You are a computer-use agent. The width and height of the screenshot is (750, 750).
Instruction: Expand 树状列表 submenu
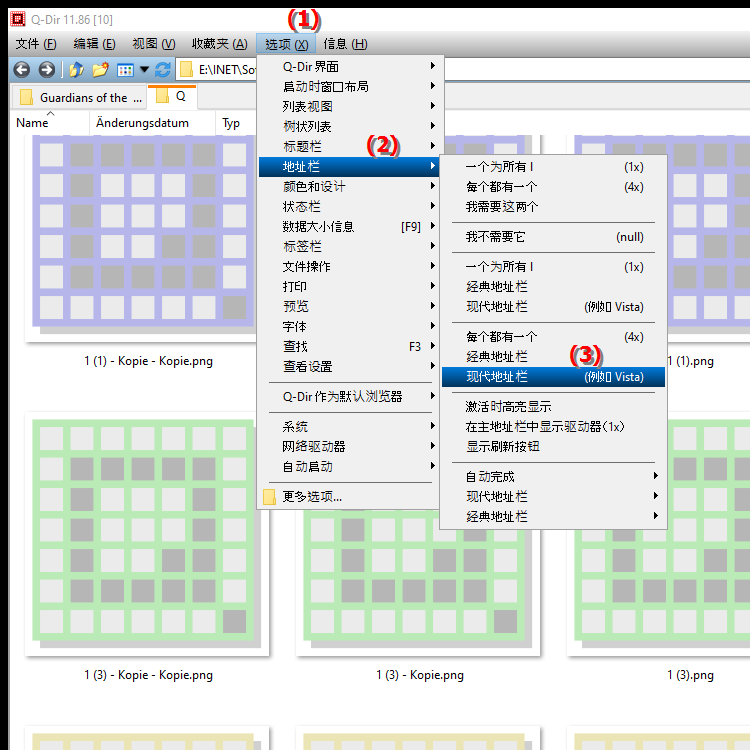[x=350, y=126]
